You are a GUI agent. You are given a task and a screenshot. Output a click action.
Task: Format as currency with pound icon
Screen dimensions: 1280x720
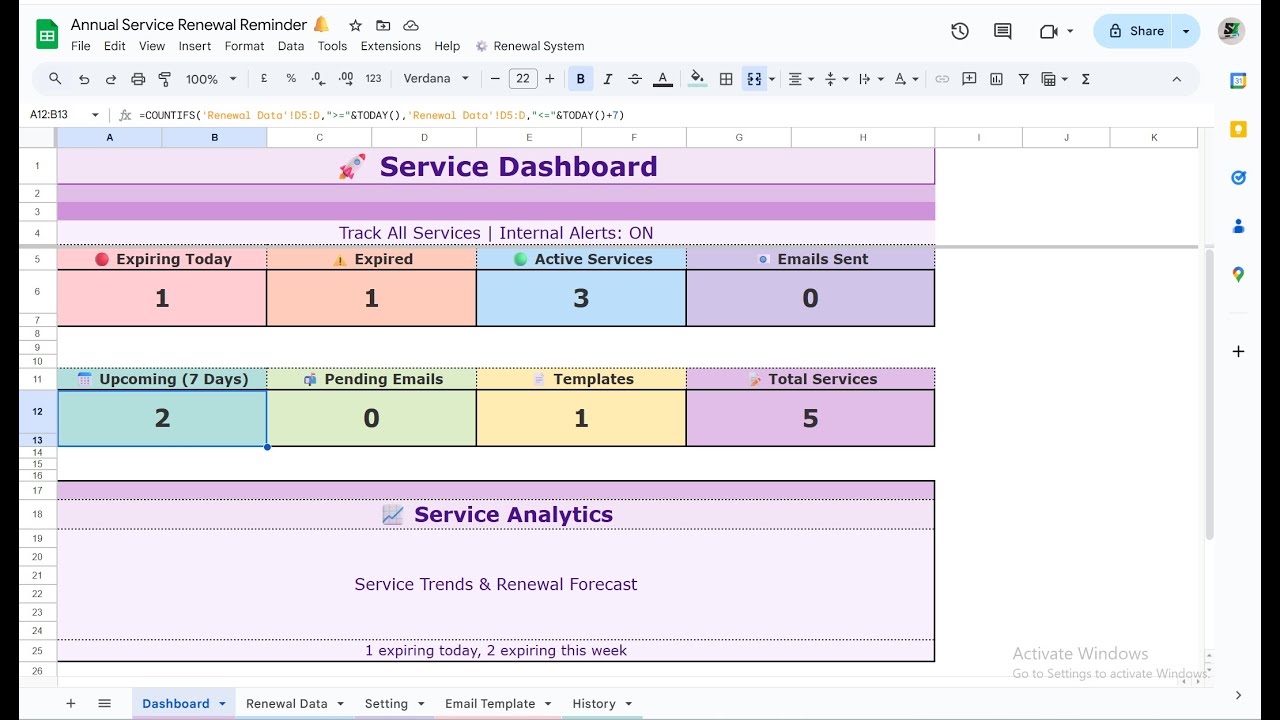coord(264,79)
